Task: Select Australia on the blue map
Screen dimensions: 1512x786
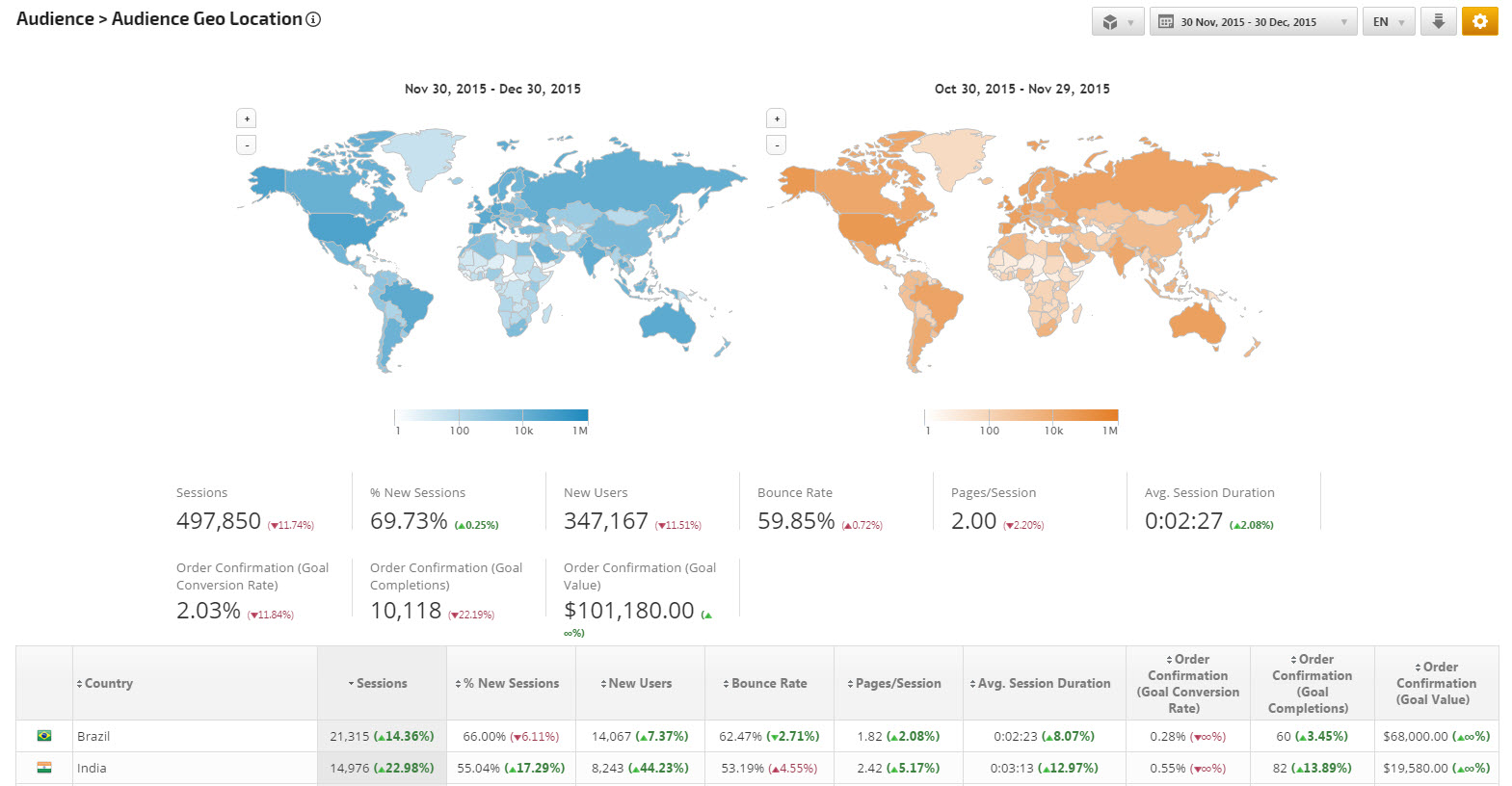Action: [x=666, y=323]
